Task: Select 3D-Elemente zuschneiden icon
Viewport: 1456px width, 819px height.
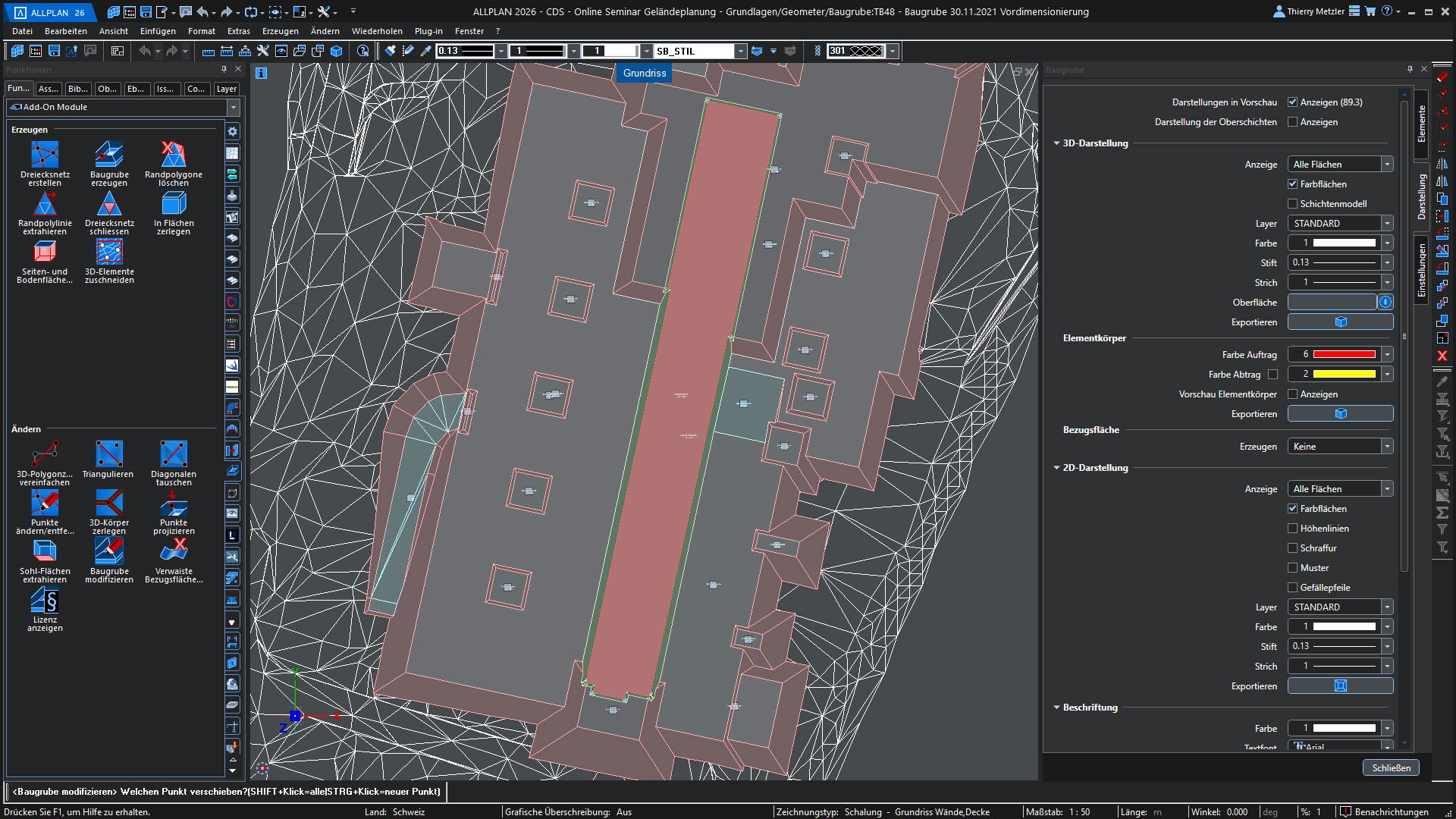Action: point(109,253)
